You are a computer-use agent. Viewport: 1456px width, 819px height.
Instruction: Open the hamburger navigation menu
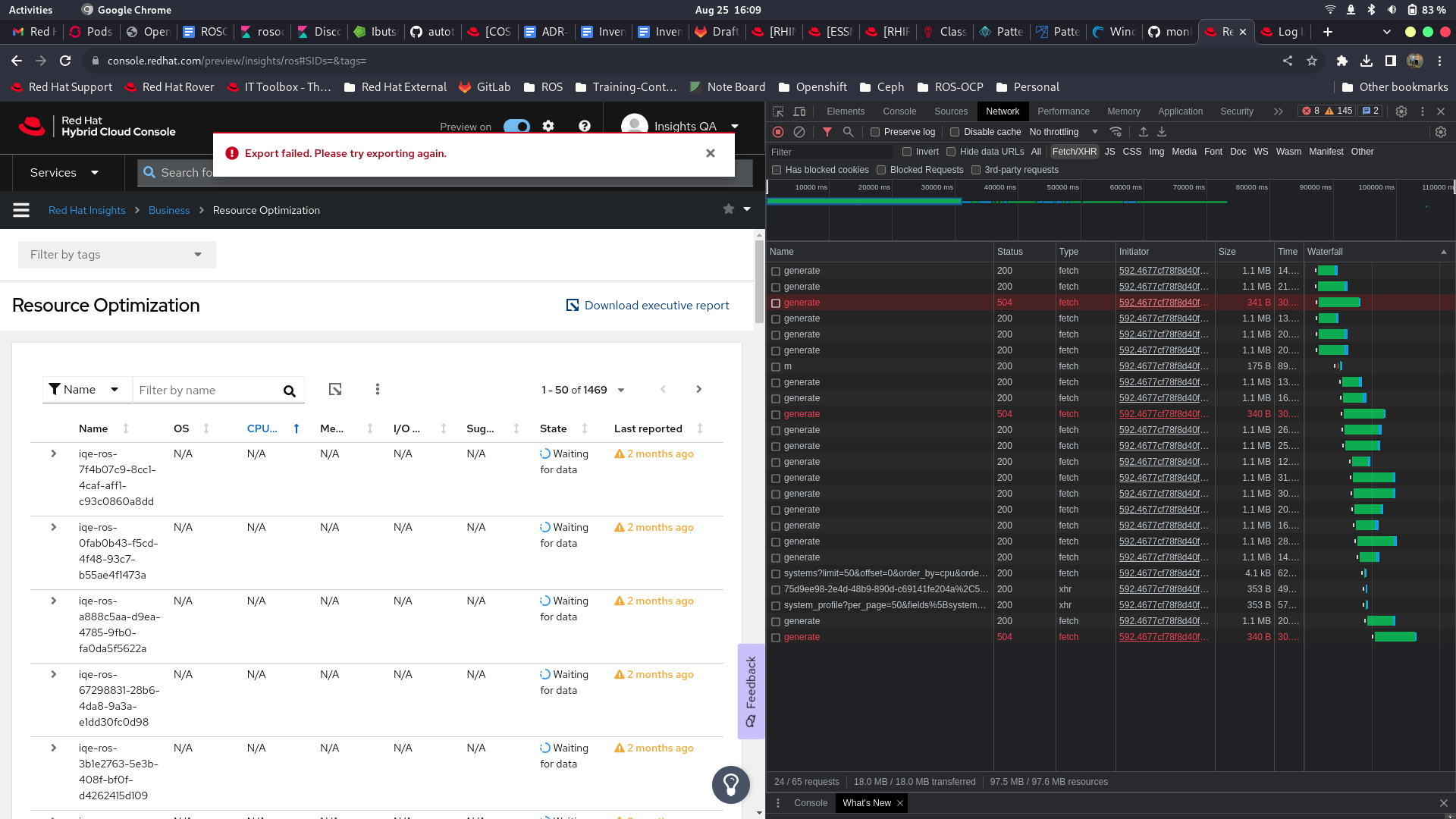(x=21, y=210)
